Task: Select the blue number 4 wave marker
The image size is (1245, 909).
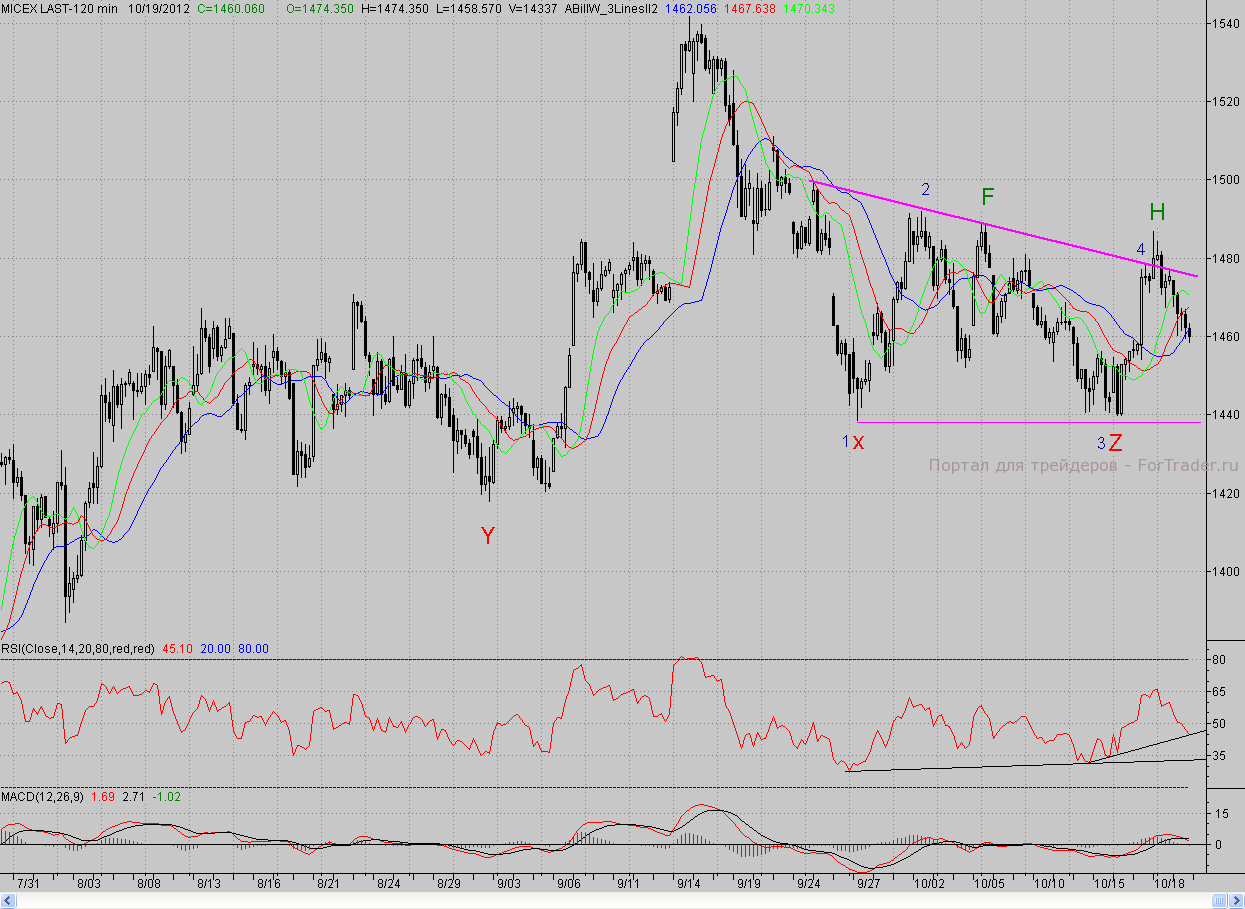Action: [x=1140, y=248]
